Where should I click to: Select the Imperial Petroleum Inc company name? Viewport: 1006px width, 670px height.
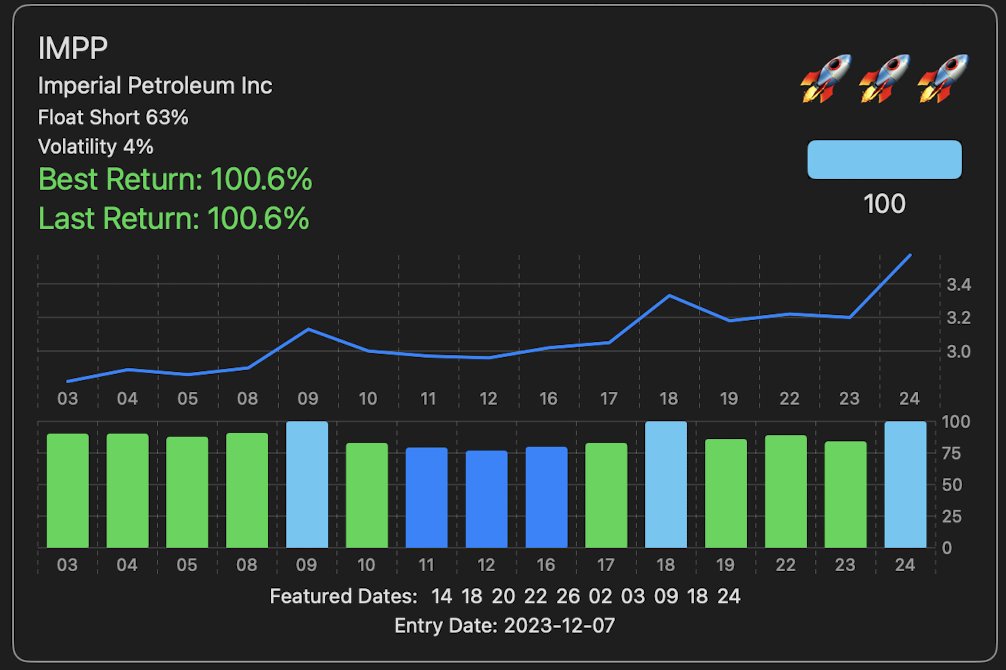coord(155,85)
